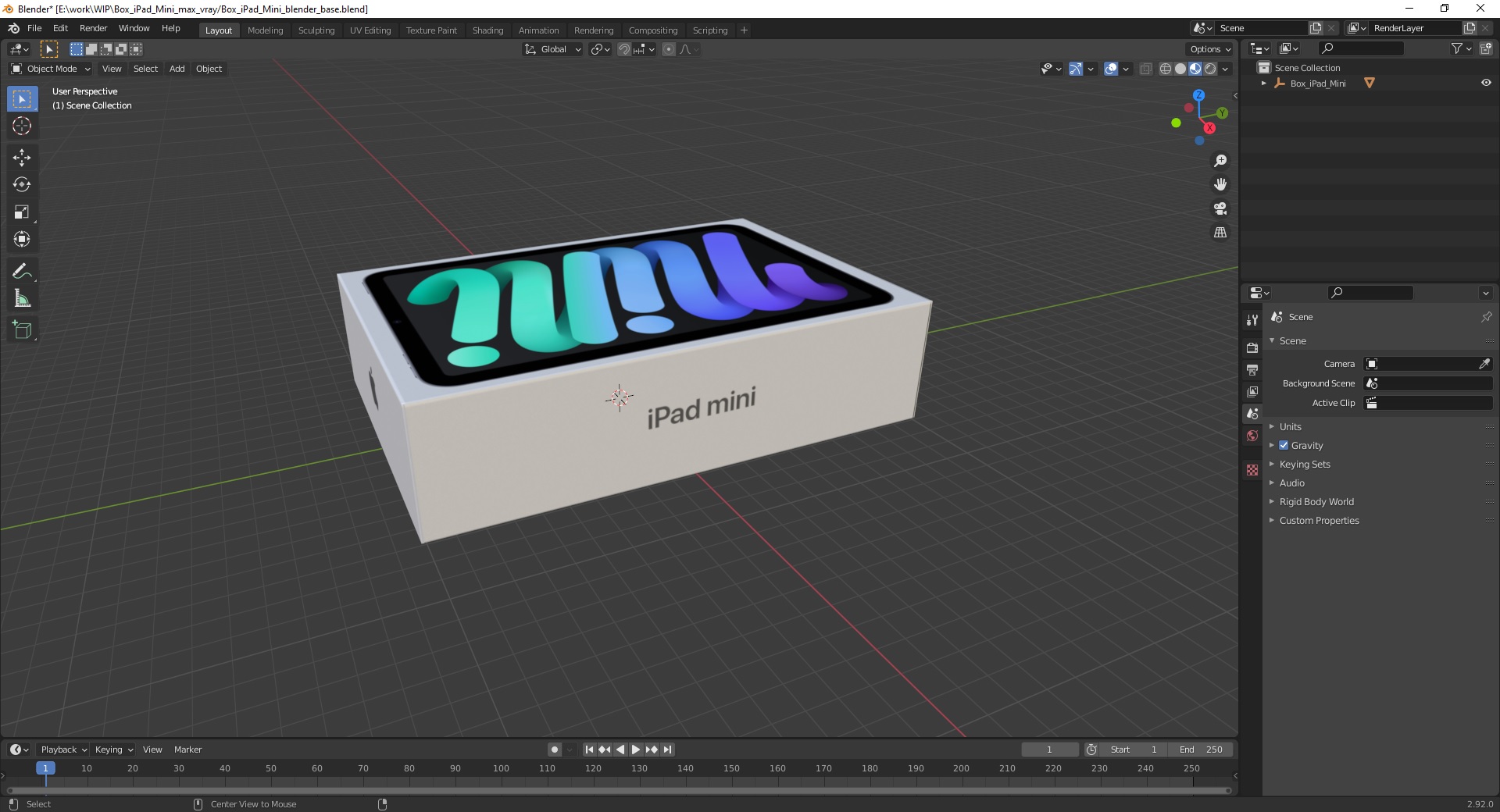Viewport: 1500px width, 812px height.
Task: Click the current frame number field
Action: (x=1049, y=750)
